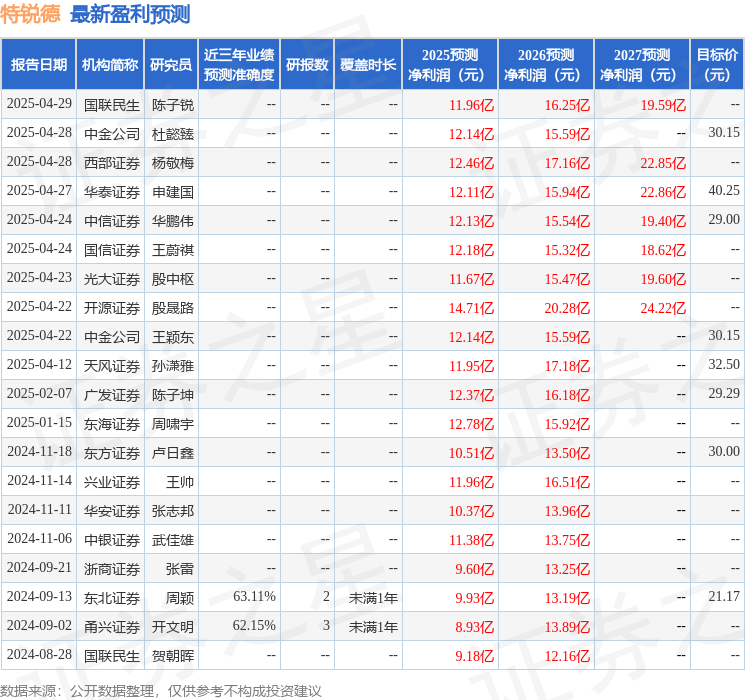This screenshot has height=700, width=745.
Task: Click target price 40.25
Action: click(x=724, y=191)
